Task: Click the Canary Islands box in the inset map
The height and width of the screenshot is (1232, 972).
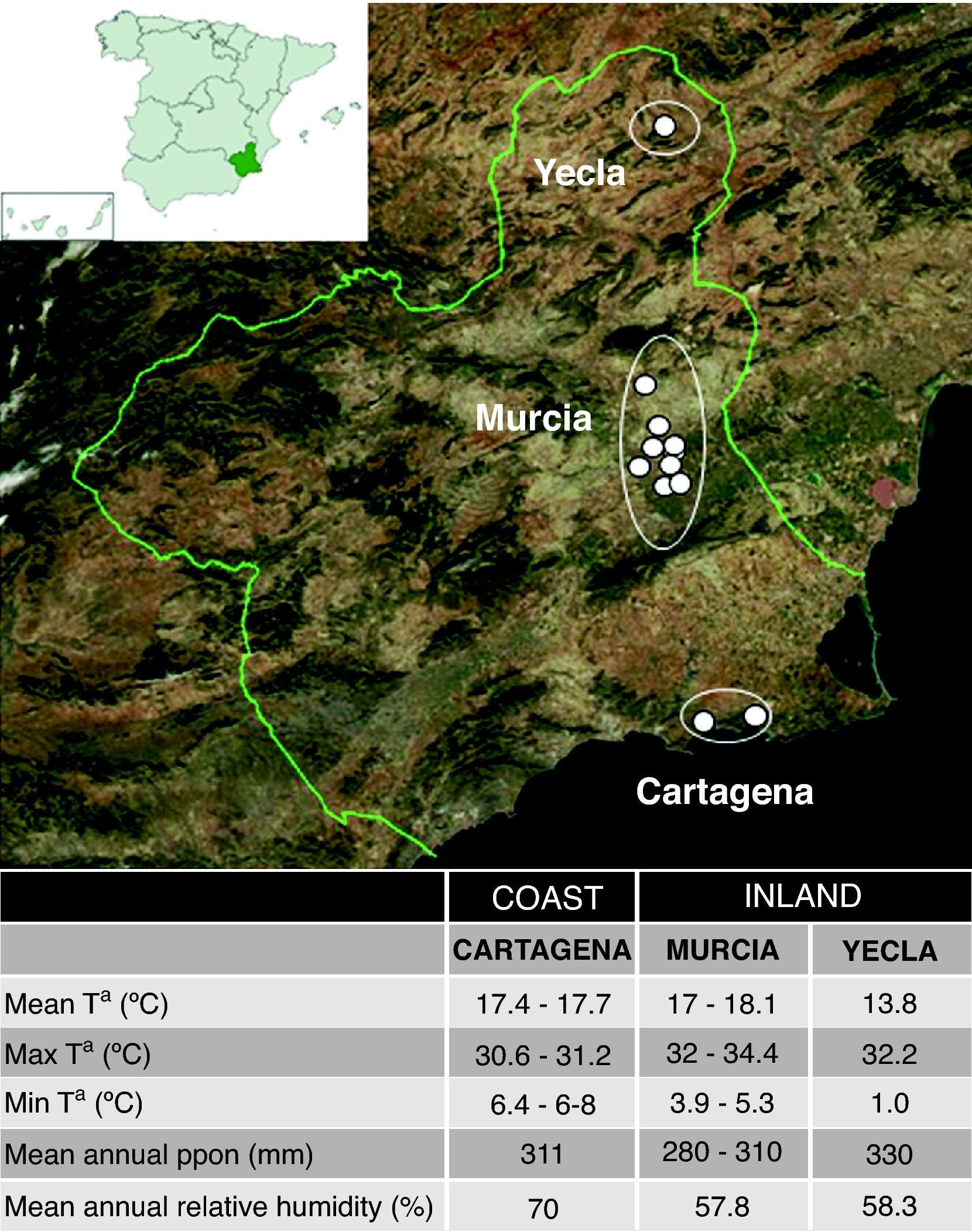Action: (57, 216)
